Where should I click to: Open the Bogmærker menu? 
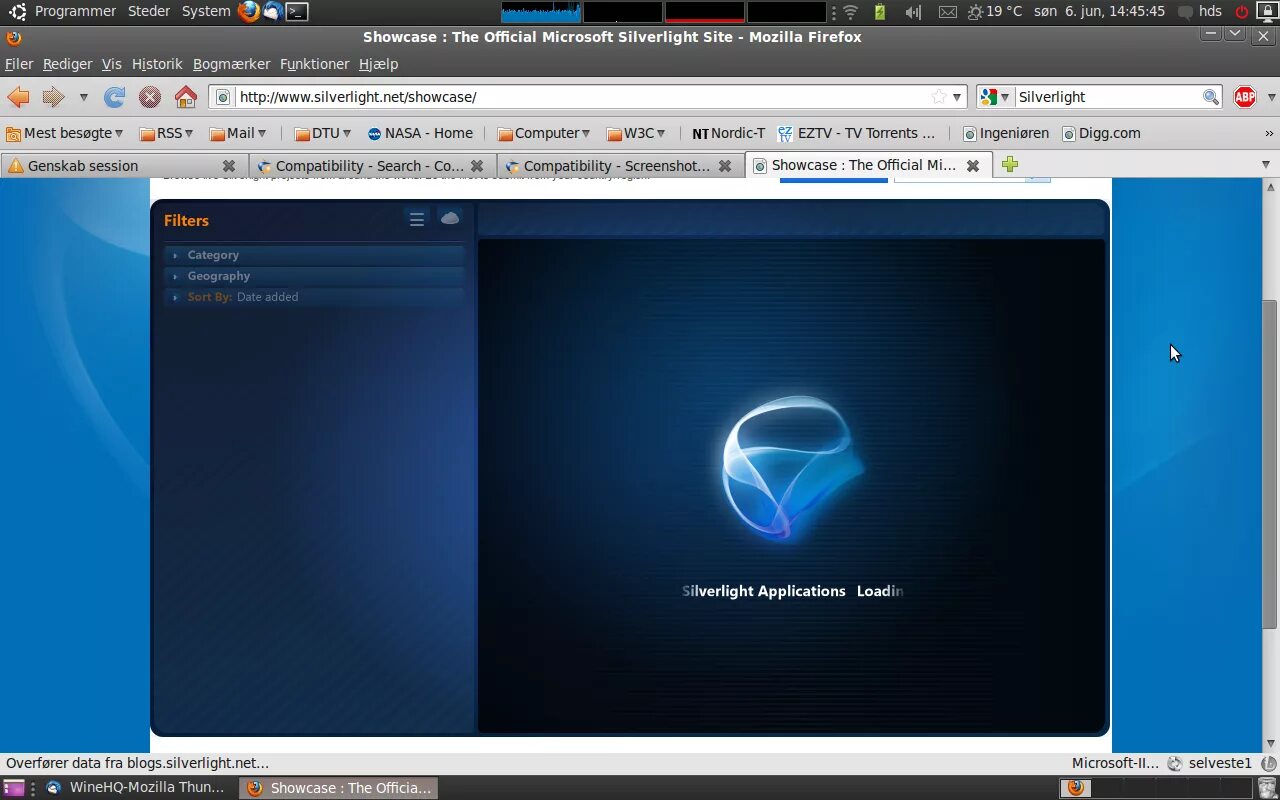[231, 64]
